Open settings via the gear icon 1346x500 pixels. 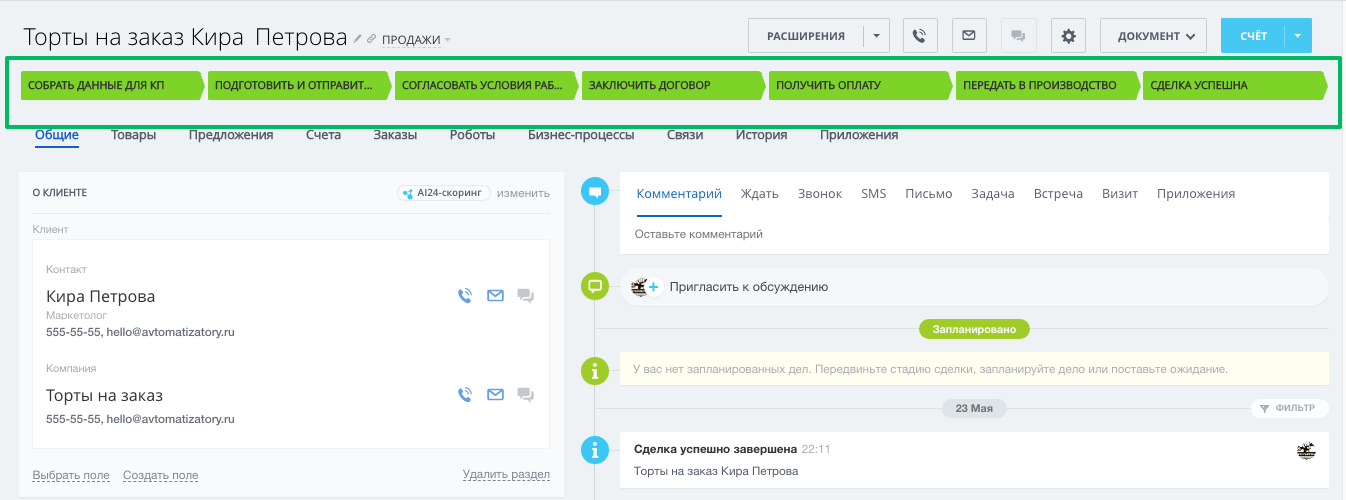(x=1068, y=36)
